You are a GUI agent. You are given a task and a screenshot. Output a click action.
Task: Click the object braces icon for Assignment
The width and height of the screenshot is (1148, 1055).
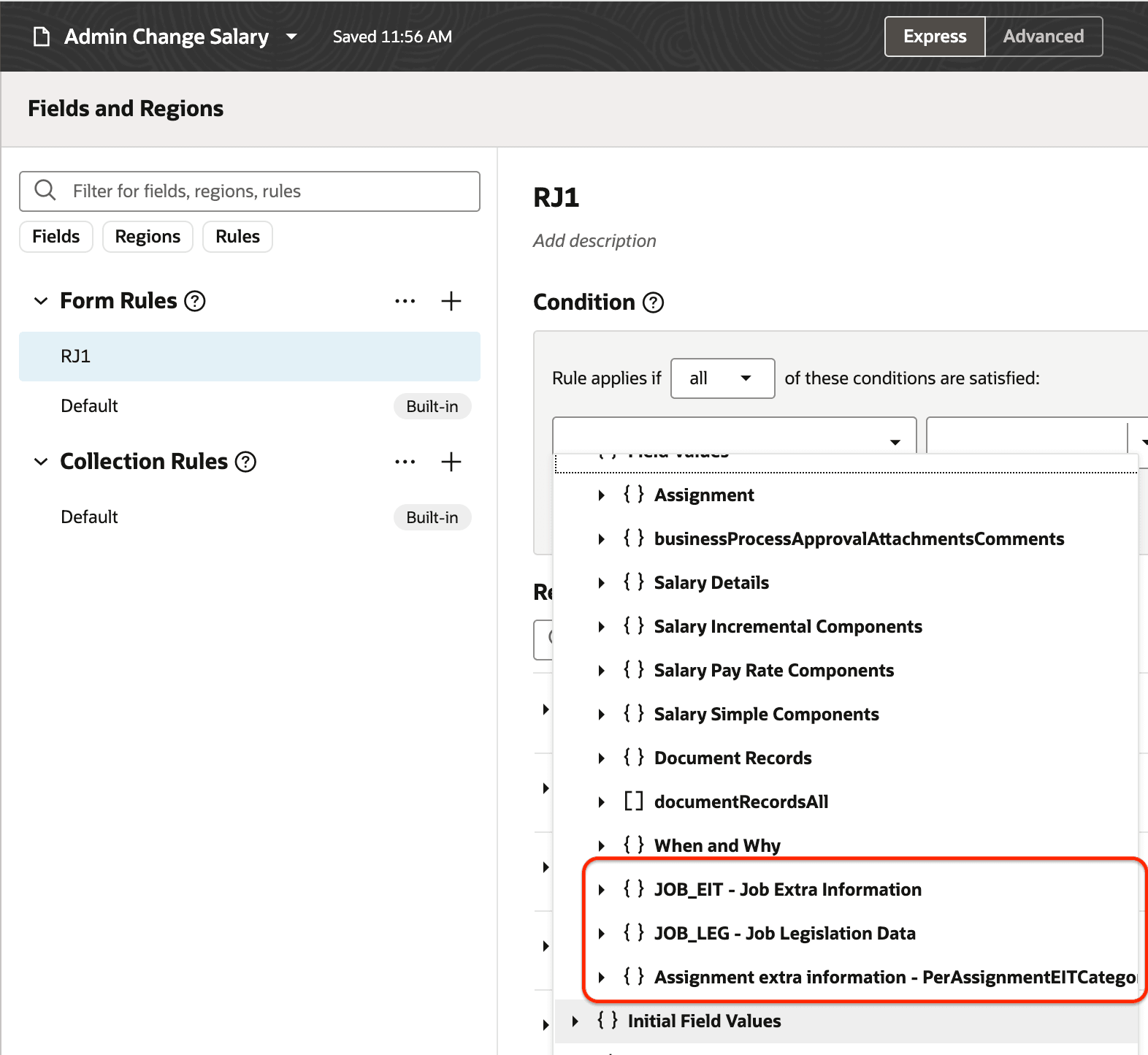click(633, 495)
